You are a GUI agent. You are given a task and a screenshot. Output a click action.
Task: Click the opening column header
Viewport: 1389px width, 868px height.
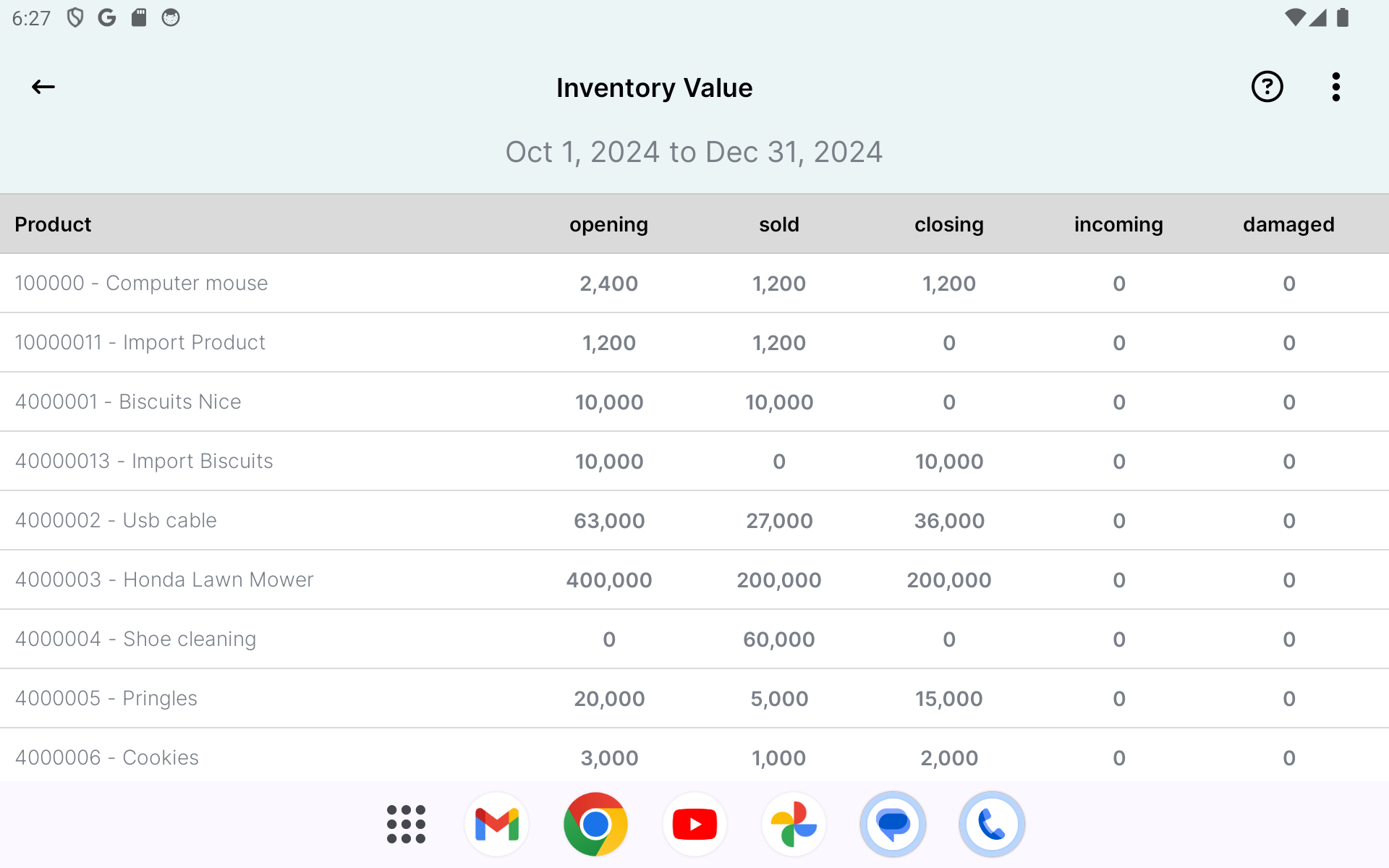pyautogui.click(x=608, y=224)
